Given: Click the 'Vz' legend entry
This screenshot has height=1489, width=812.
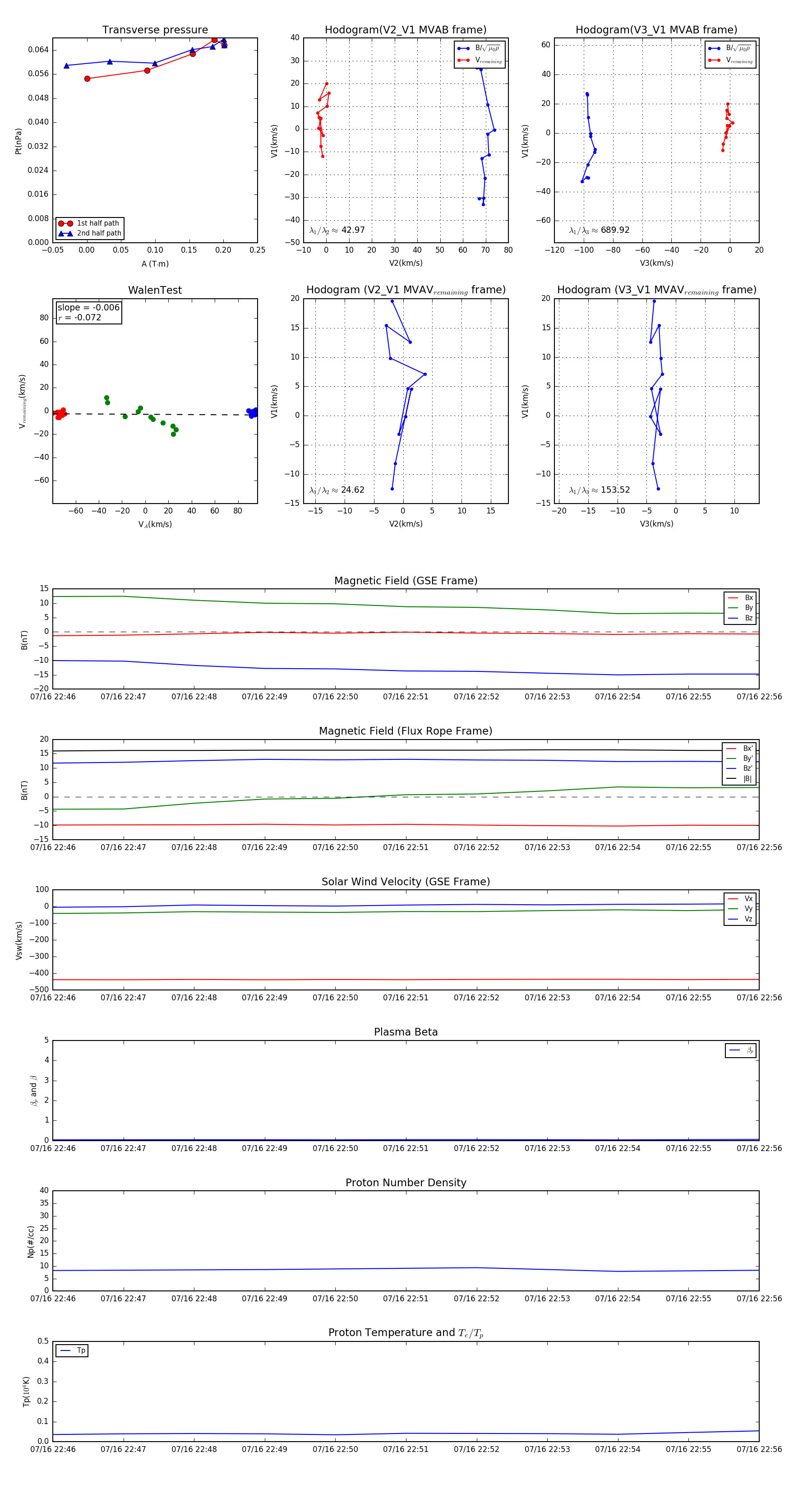Looking at the screenshot, I should point(740,919).
